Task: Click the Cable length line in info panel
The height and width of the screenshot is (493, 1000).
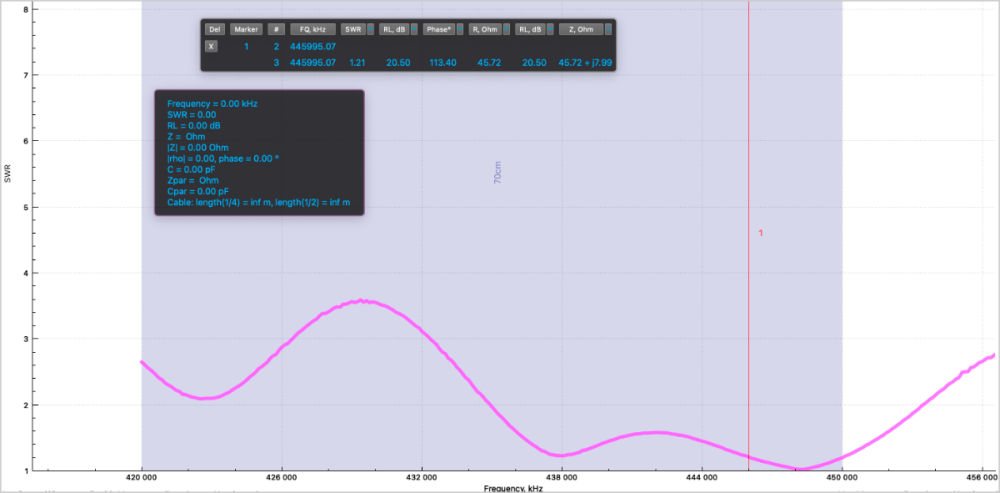Action: click(x=258, y=202)
